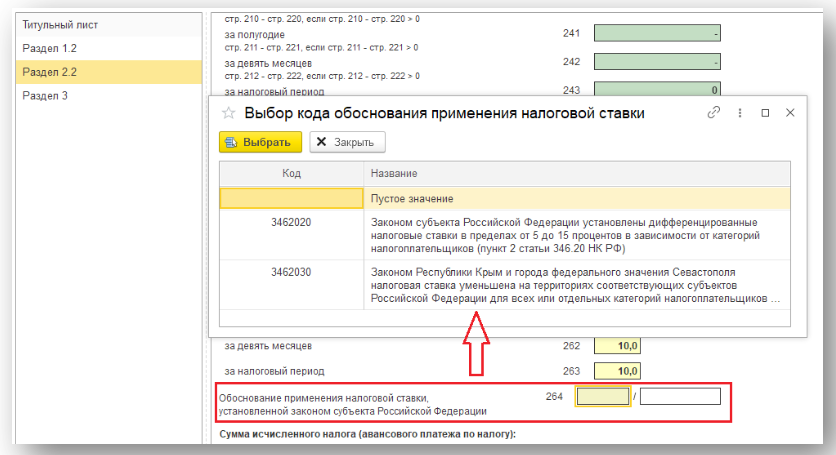Add dialog to favorites via star icon
The width and height of the screenshot is (836, 455).
click(228, 114)
